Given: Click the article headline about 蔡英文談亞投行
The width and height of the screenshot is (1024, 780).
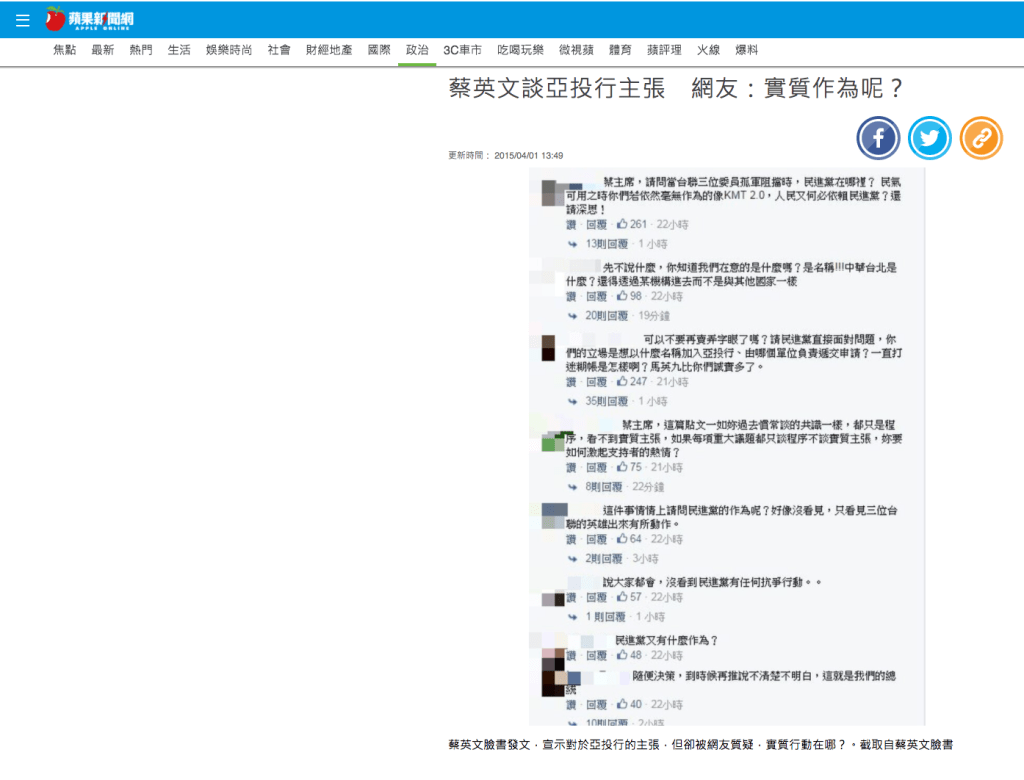Looking at the screenshot, I should tap(677, 89).
